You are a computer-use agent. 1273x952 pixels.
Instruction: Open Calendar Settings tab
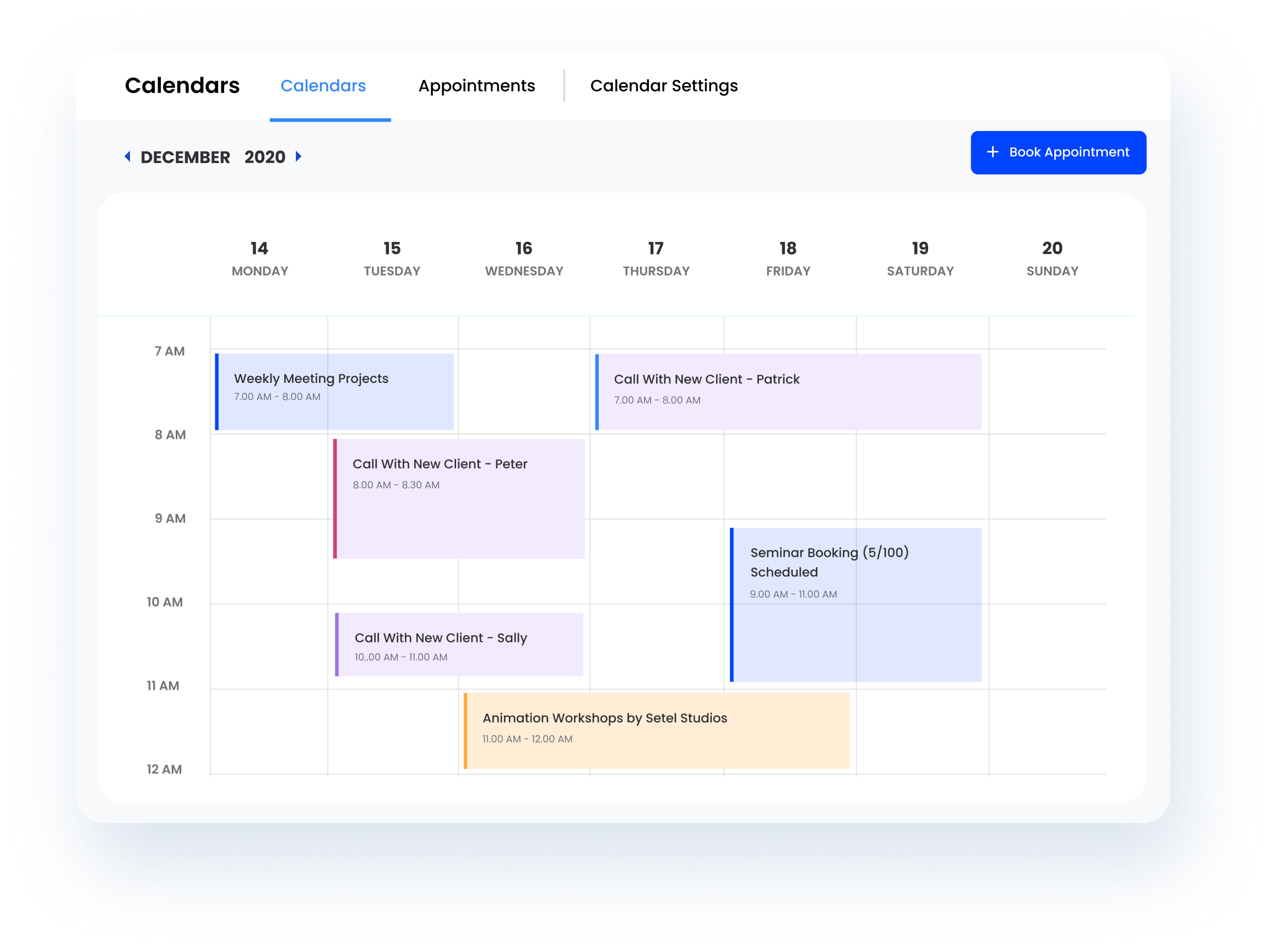pyautogui.click(x=664, y=86)
